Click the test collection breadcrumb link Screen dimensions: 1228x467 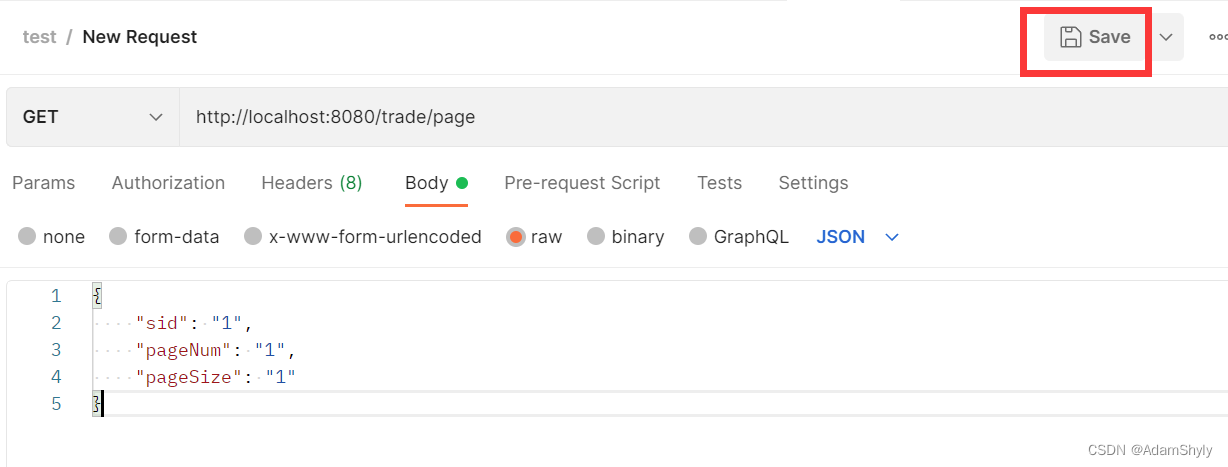click(x=39, y=37)
